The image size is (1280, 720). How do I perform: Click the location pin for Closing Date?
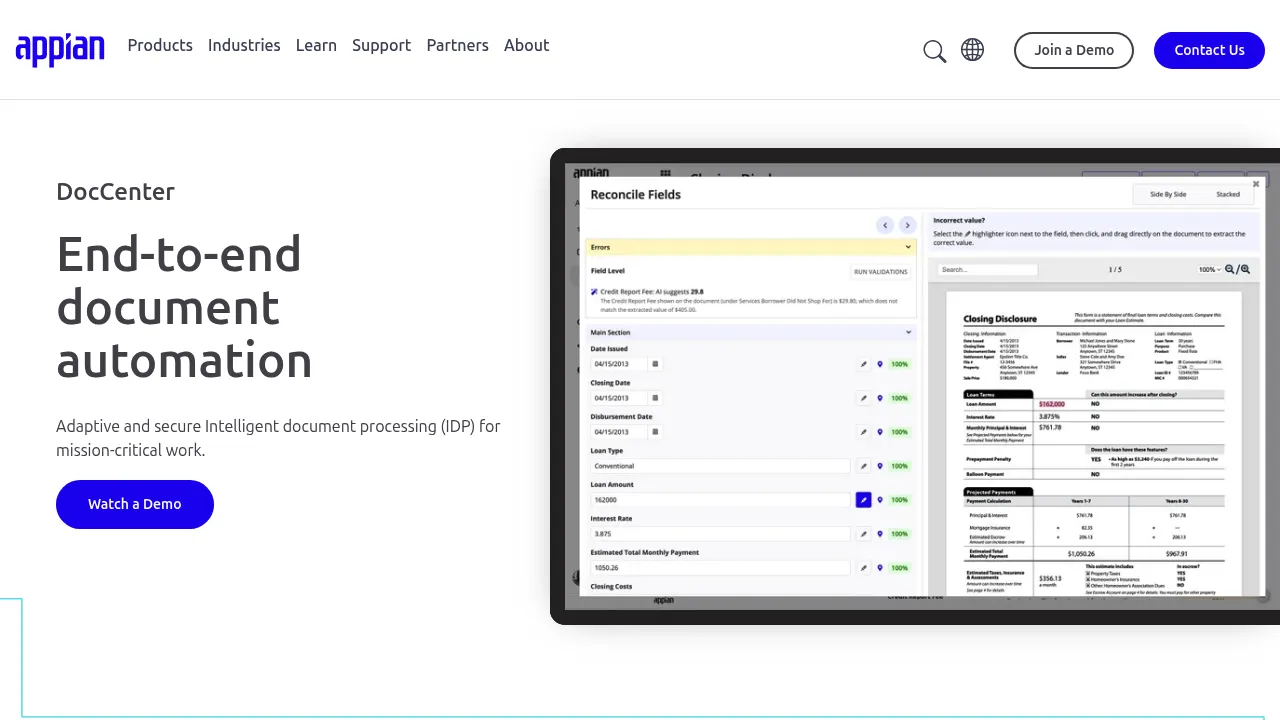880,398
